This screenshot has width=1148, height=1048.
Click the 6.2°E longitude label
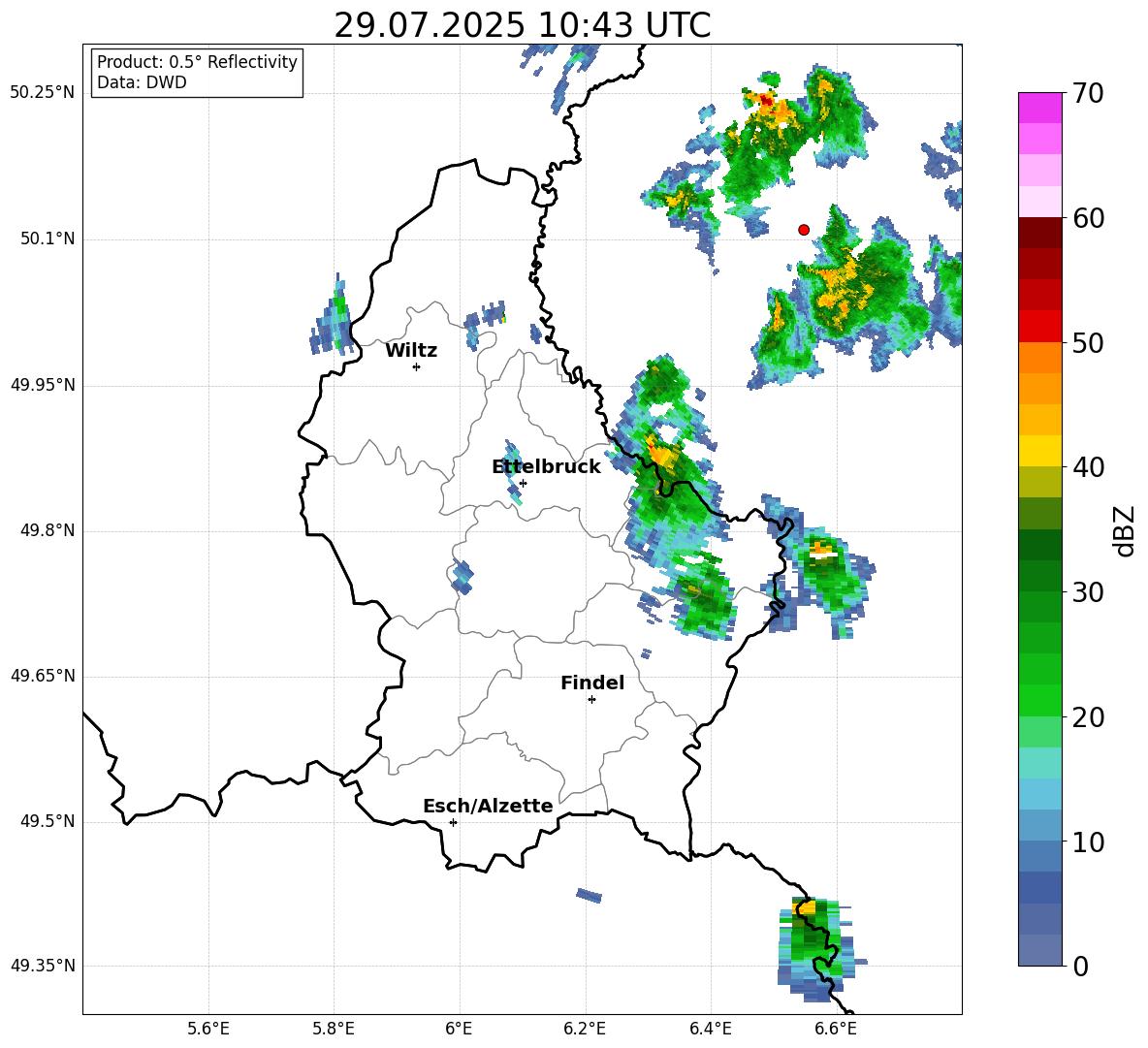click(585, 1030)
